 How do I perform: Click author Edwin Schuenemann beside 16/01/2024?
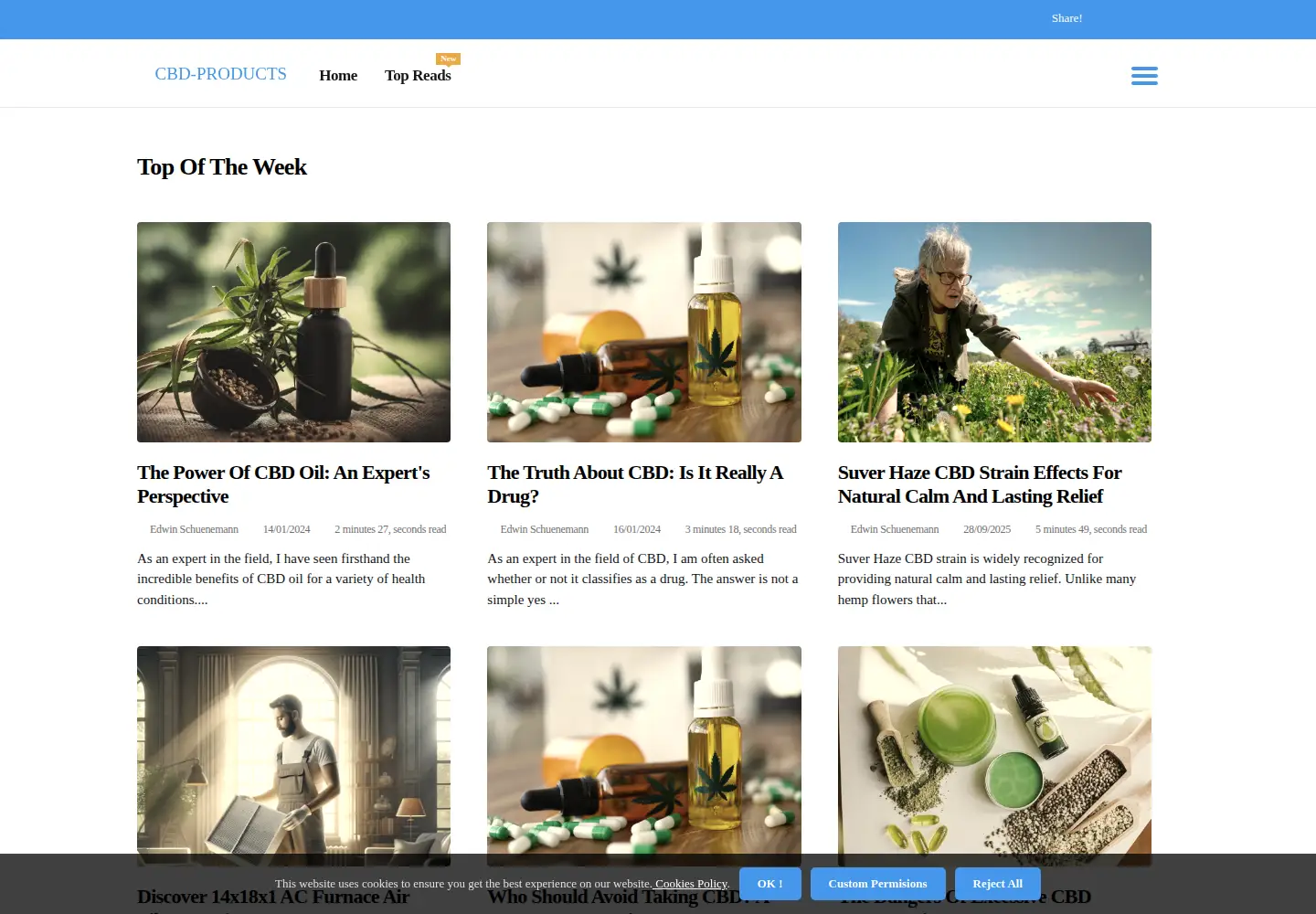(x=544, y=529)
